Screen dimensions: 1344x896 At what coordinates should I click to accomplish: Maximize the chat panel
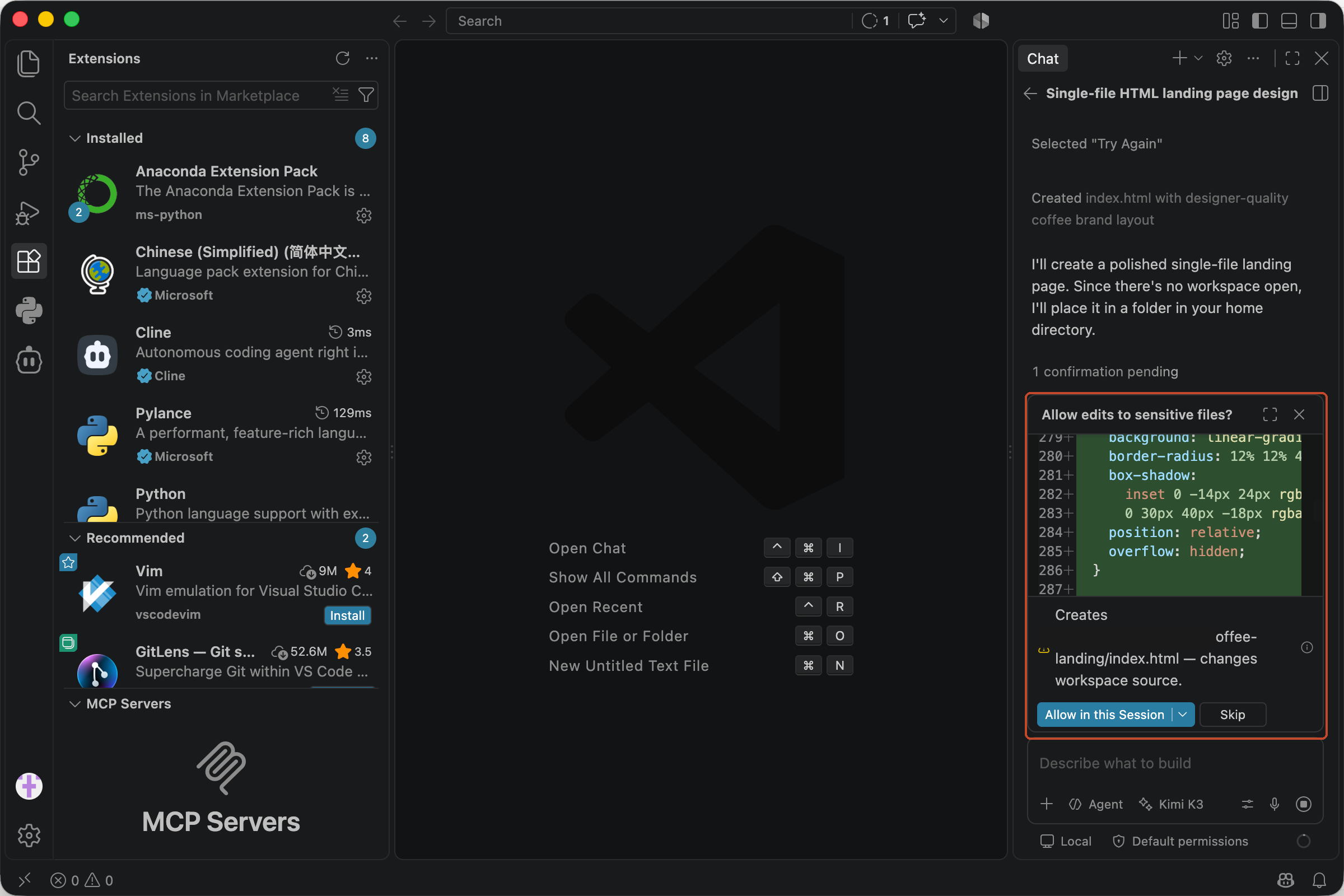click(x=1292, y=58)
